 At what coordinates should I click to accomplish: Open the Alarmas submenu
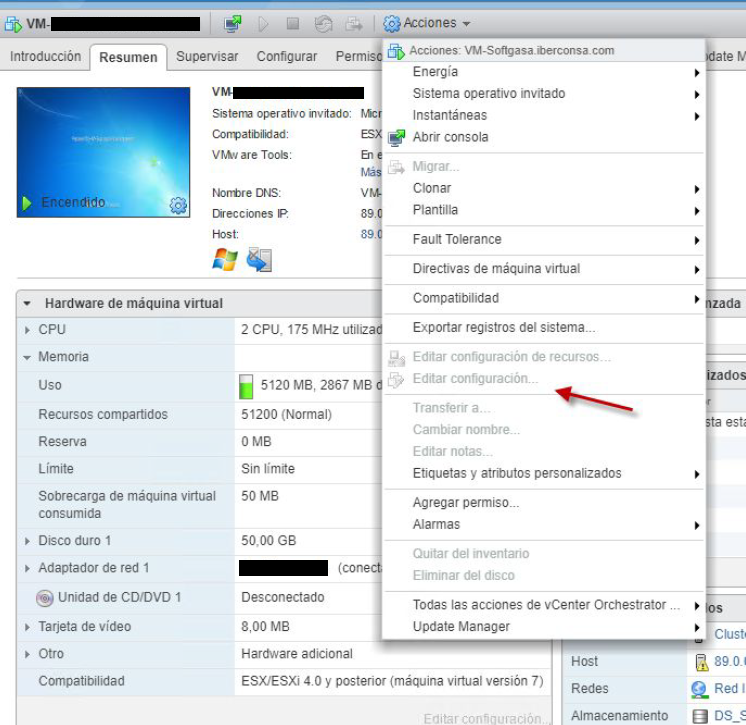click(x=543, y=525)
